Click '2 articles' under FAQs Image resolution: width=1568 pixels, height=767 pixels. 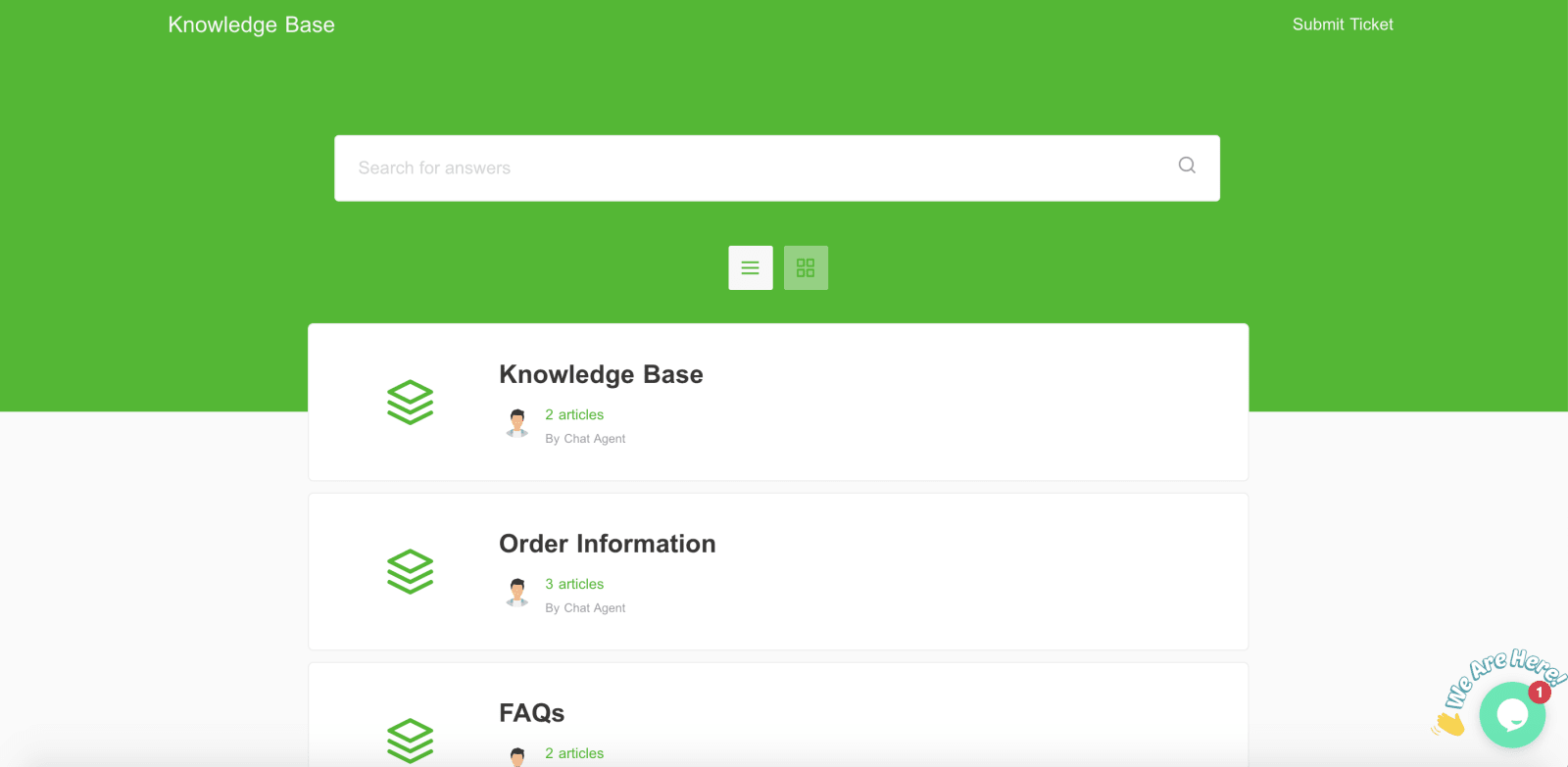click(x=574, y=754)
